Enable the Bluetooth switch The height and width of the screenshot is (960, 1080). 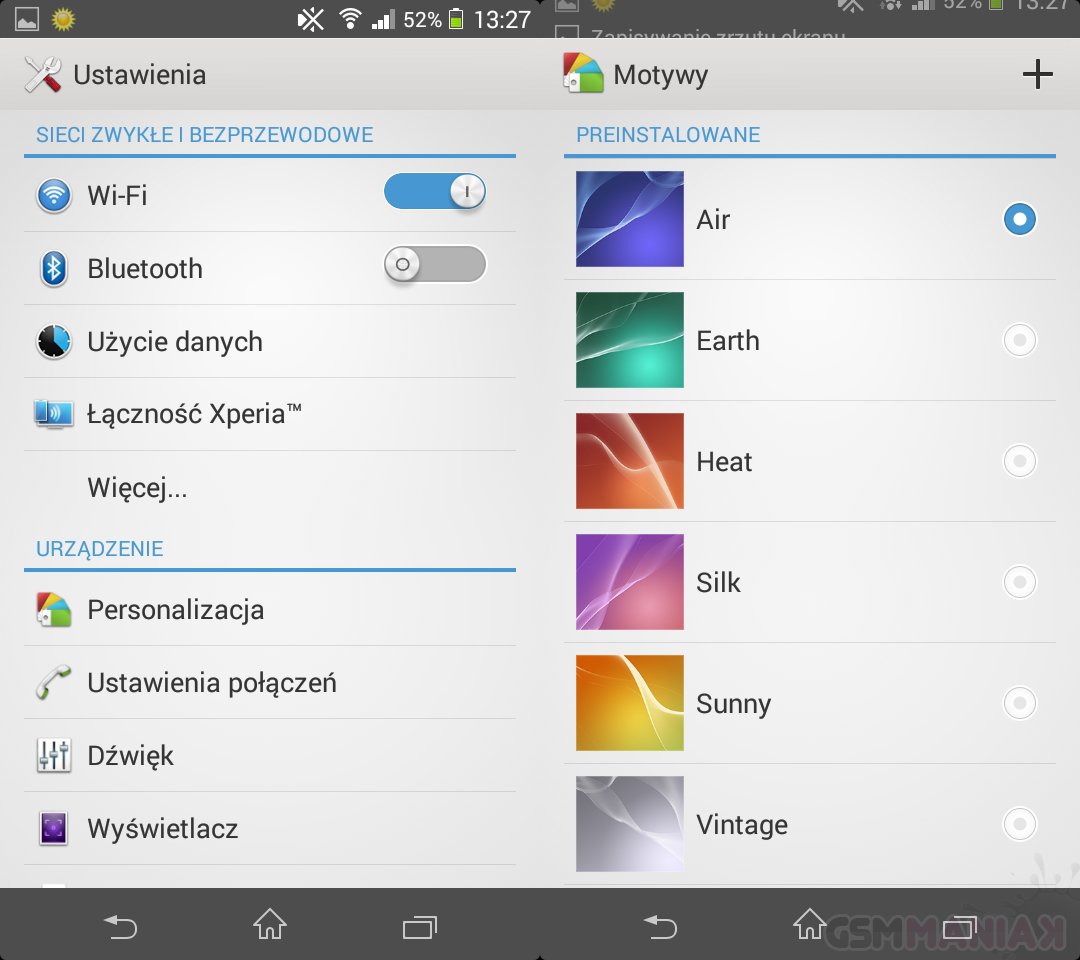(x=435, y=265)
